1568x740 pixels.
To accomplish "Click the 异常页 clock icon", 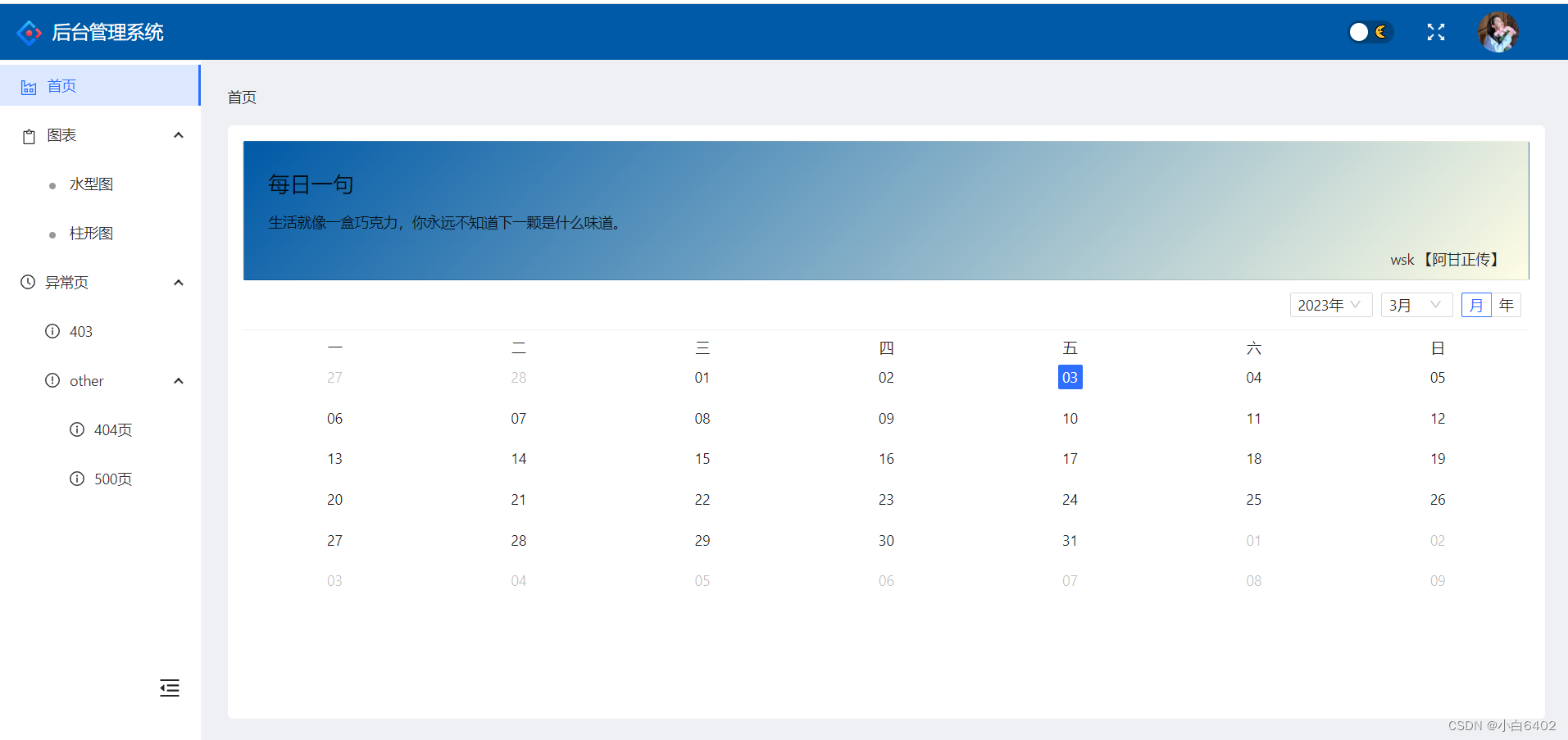I will 28,282.
